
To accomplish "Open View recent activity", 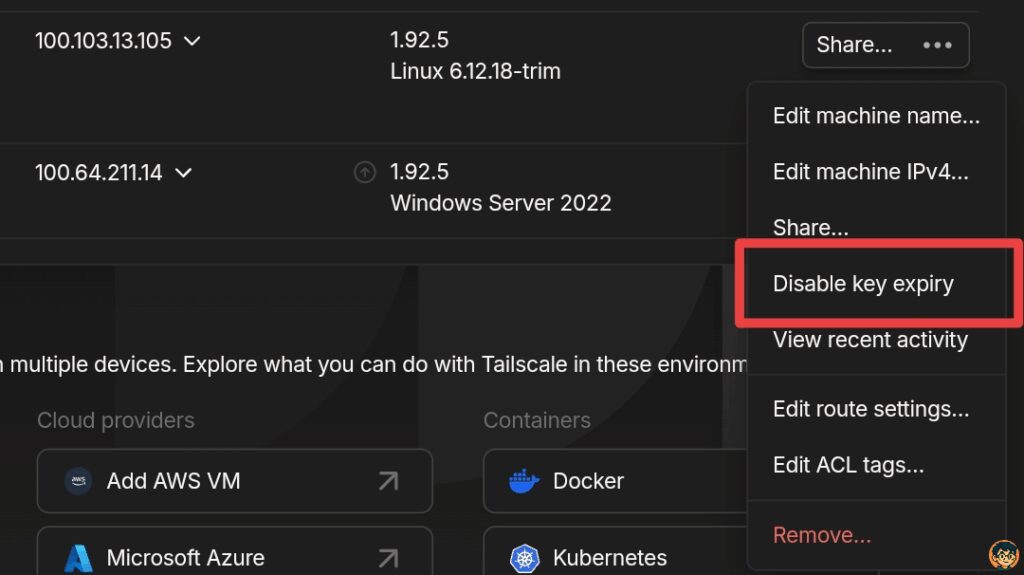I will 870,340.
